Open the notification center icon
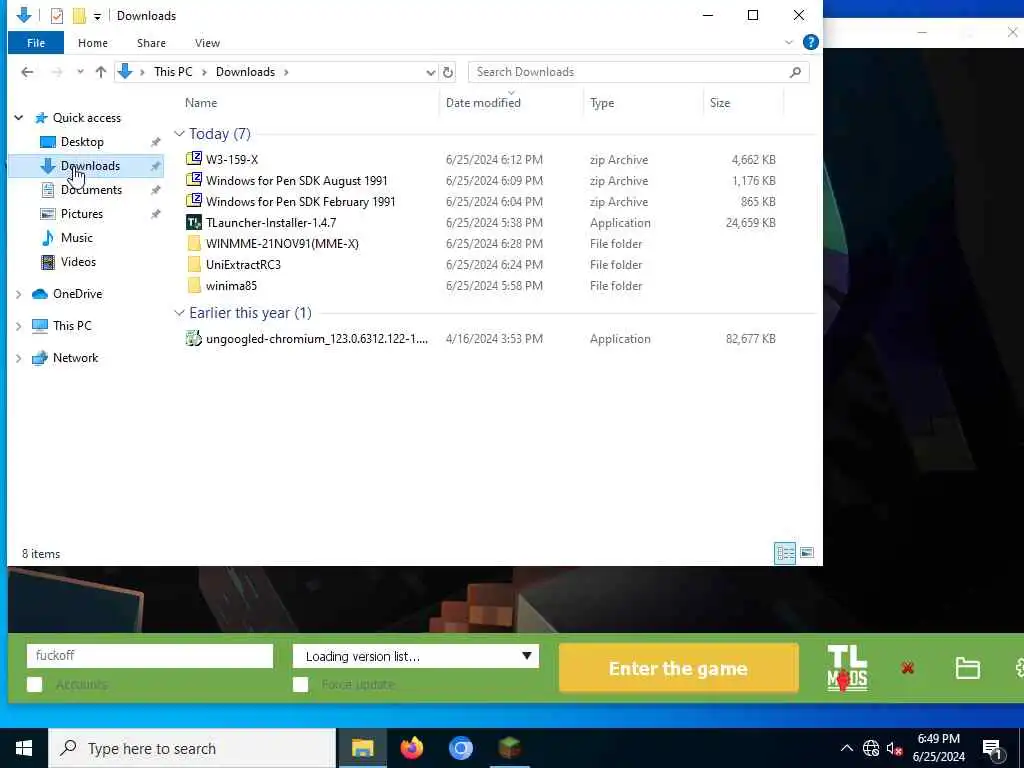The height and width of the screenshot is (768, 1024). coord(993,748)
